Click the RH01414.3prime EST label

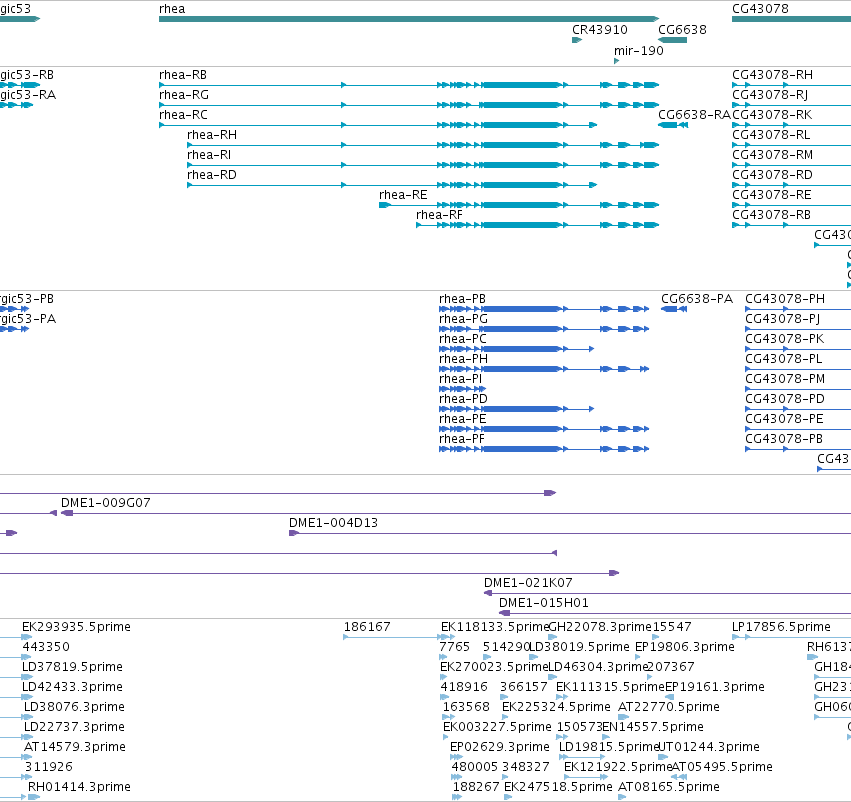pos(79,788)
